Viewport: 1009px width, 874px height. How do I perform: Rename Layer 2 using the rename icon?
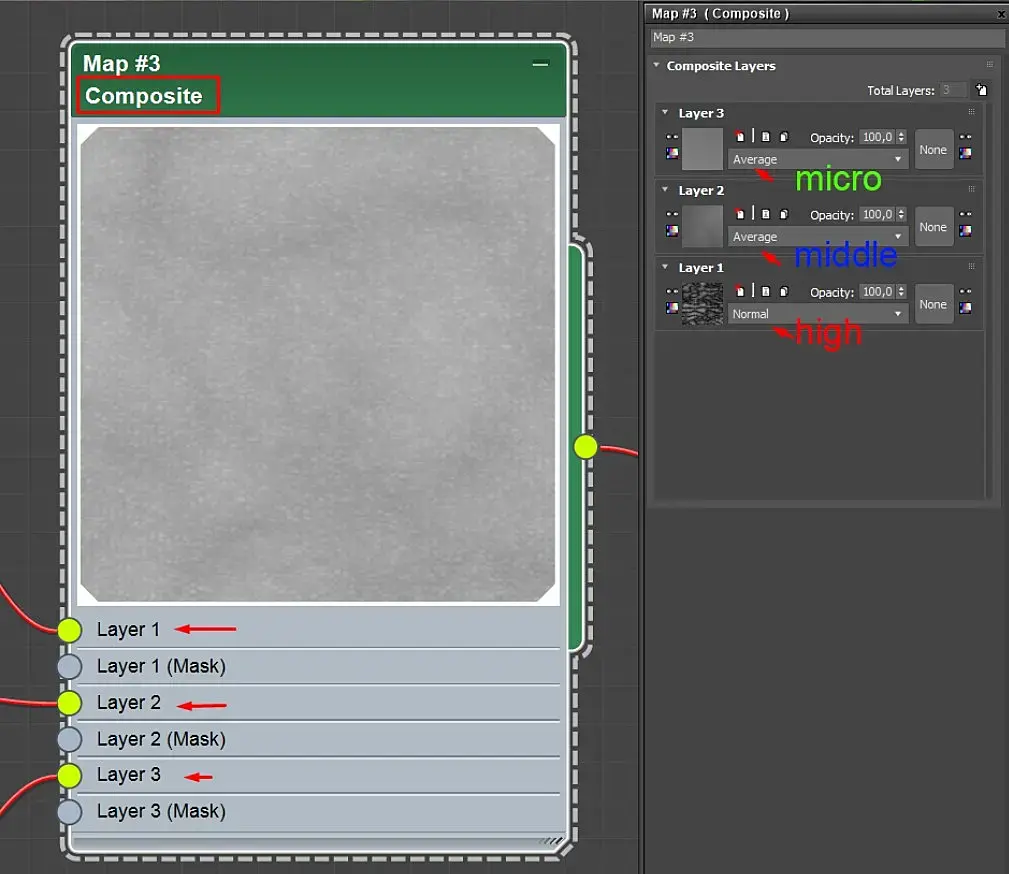pos(765,214)
